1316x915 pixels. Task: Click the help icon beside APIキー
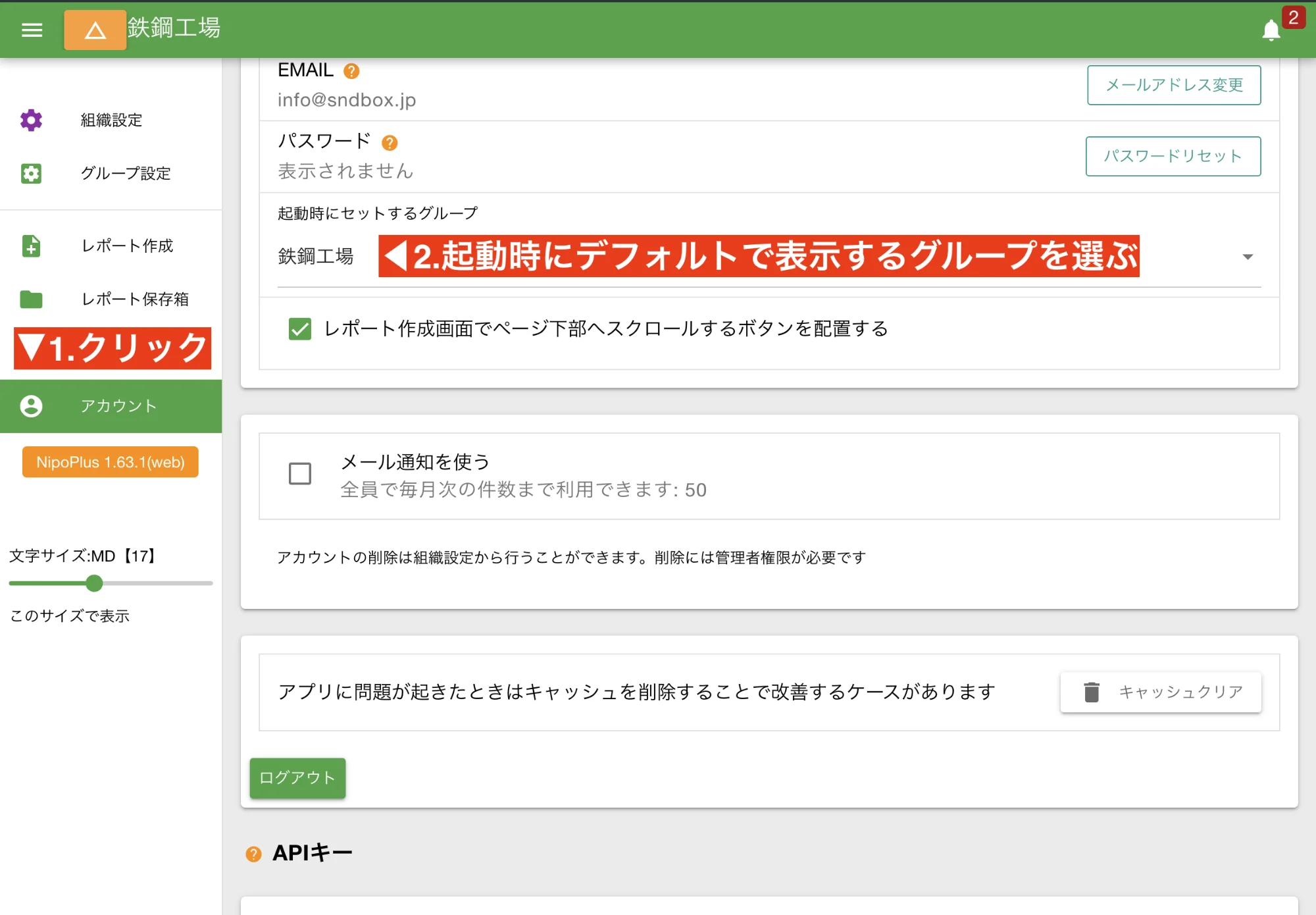[253, 853]
